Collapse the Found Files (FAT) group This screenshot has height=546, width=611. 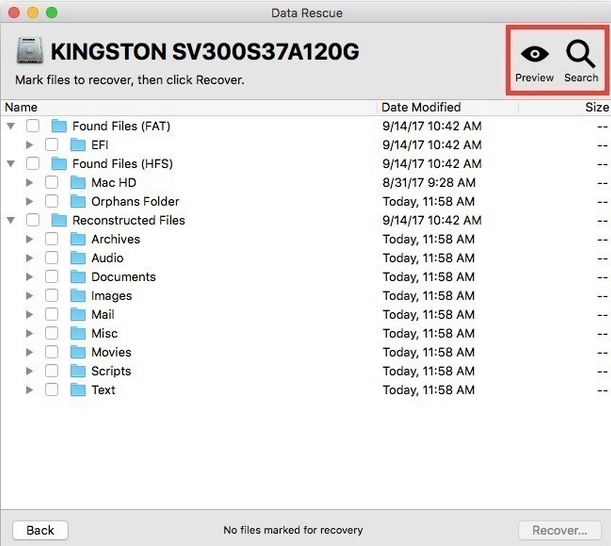[x=11, y=126]
